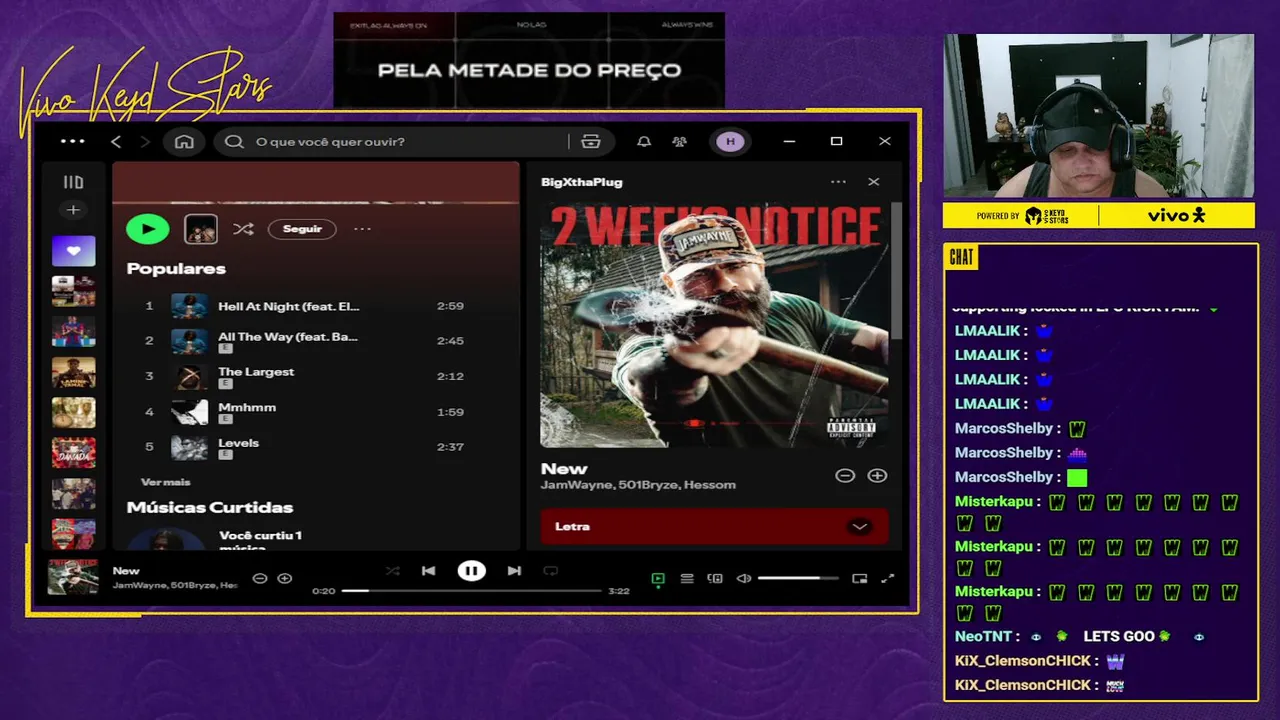Add song to Liked with panel plus icon
Image resolution: width=1280 pixels, height=720 pixels.
click(877, 476)
